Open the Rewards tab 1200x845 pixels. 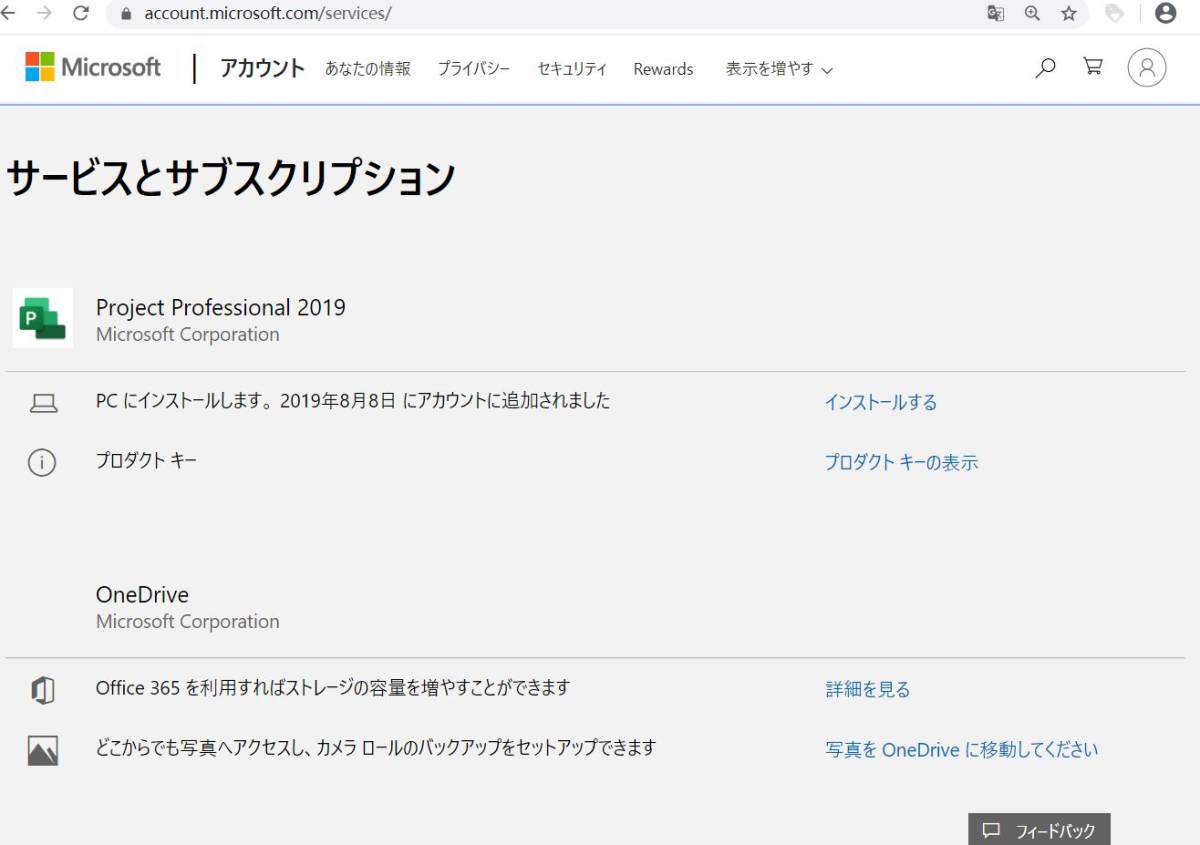click(x=663, y=69)
